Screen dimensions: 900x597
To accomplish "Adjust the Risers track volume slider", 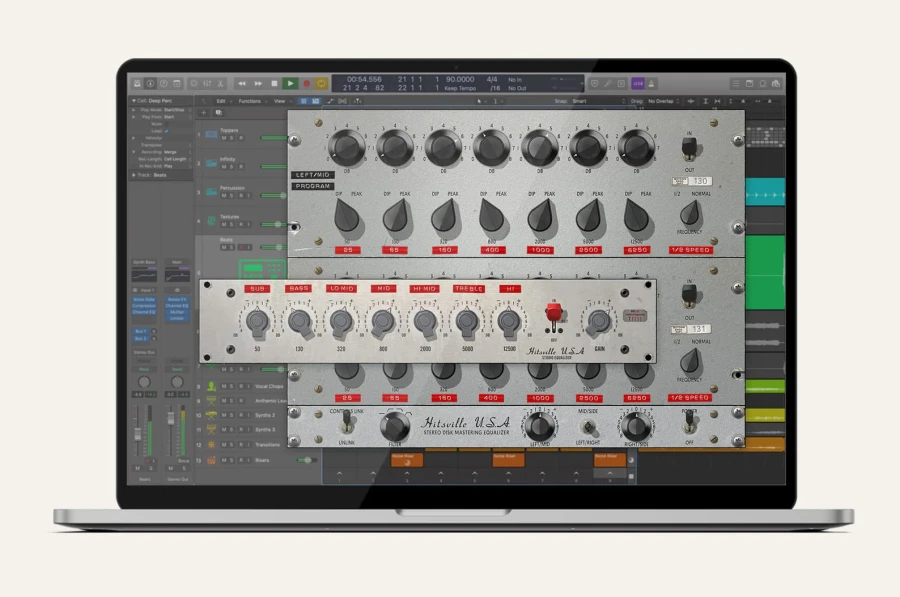I will pyautogui.click(x=308, y=460).
